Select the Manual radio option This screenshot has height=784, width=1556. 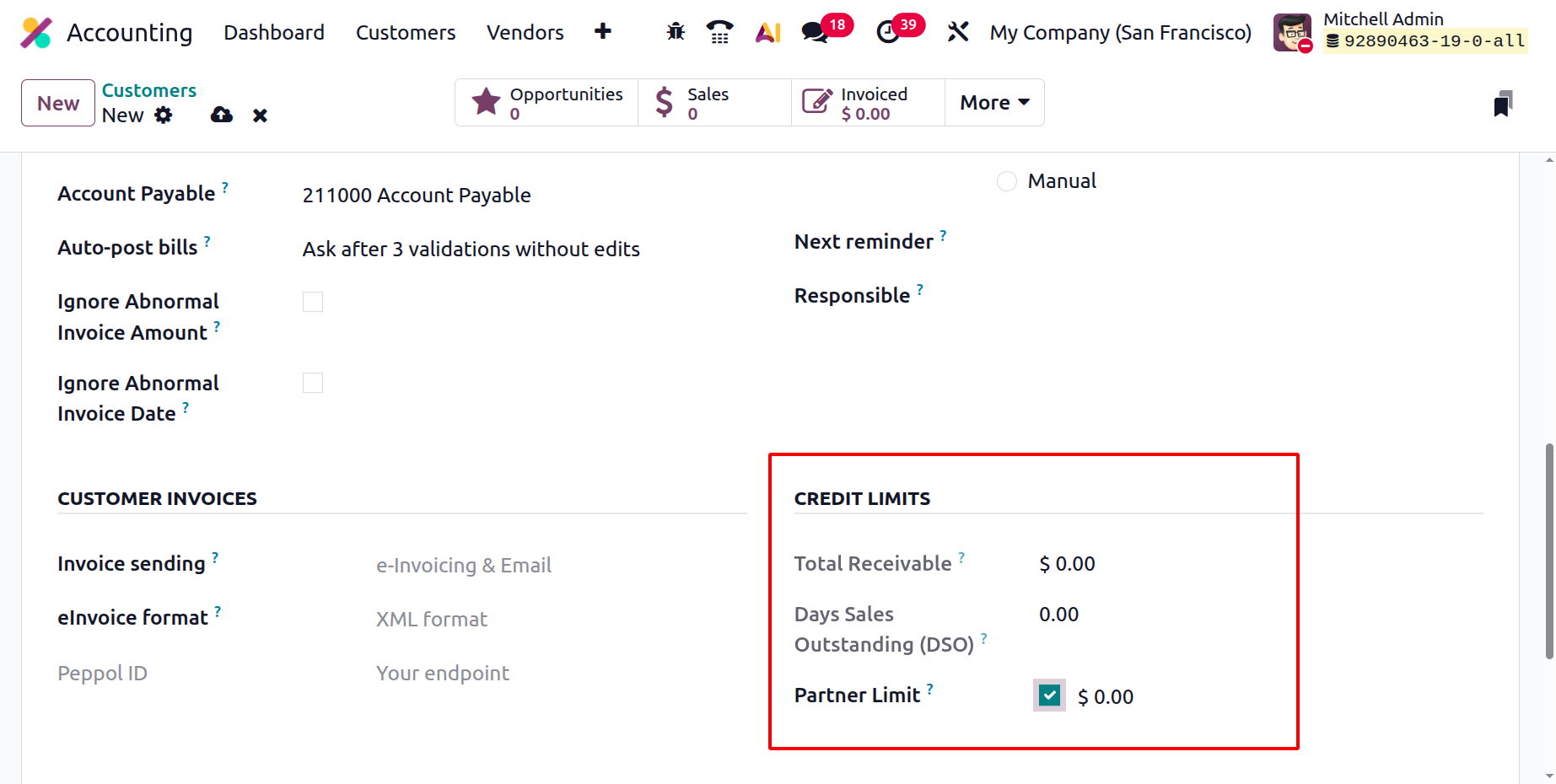pyautogui.click(x=1007, y=181)
